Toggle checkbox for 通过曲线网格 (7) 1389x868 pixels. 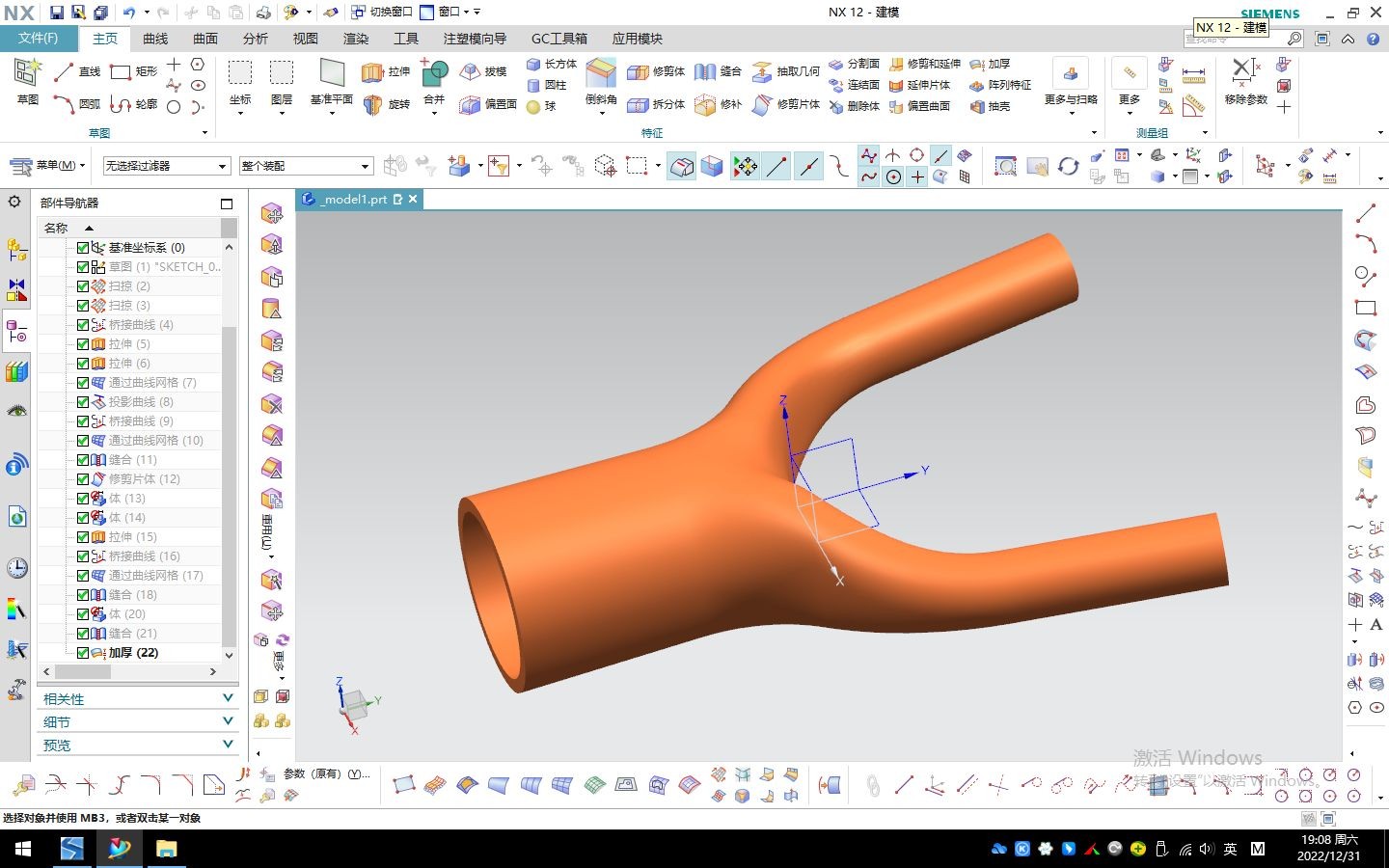83,383
